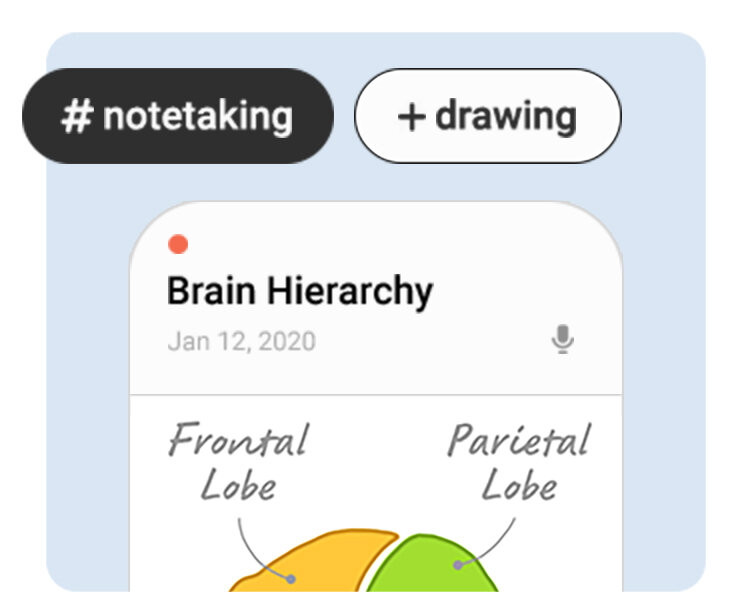Click the orange recording dot above the title
This screenshot has height=616, width=754.
point(179,245)
